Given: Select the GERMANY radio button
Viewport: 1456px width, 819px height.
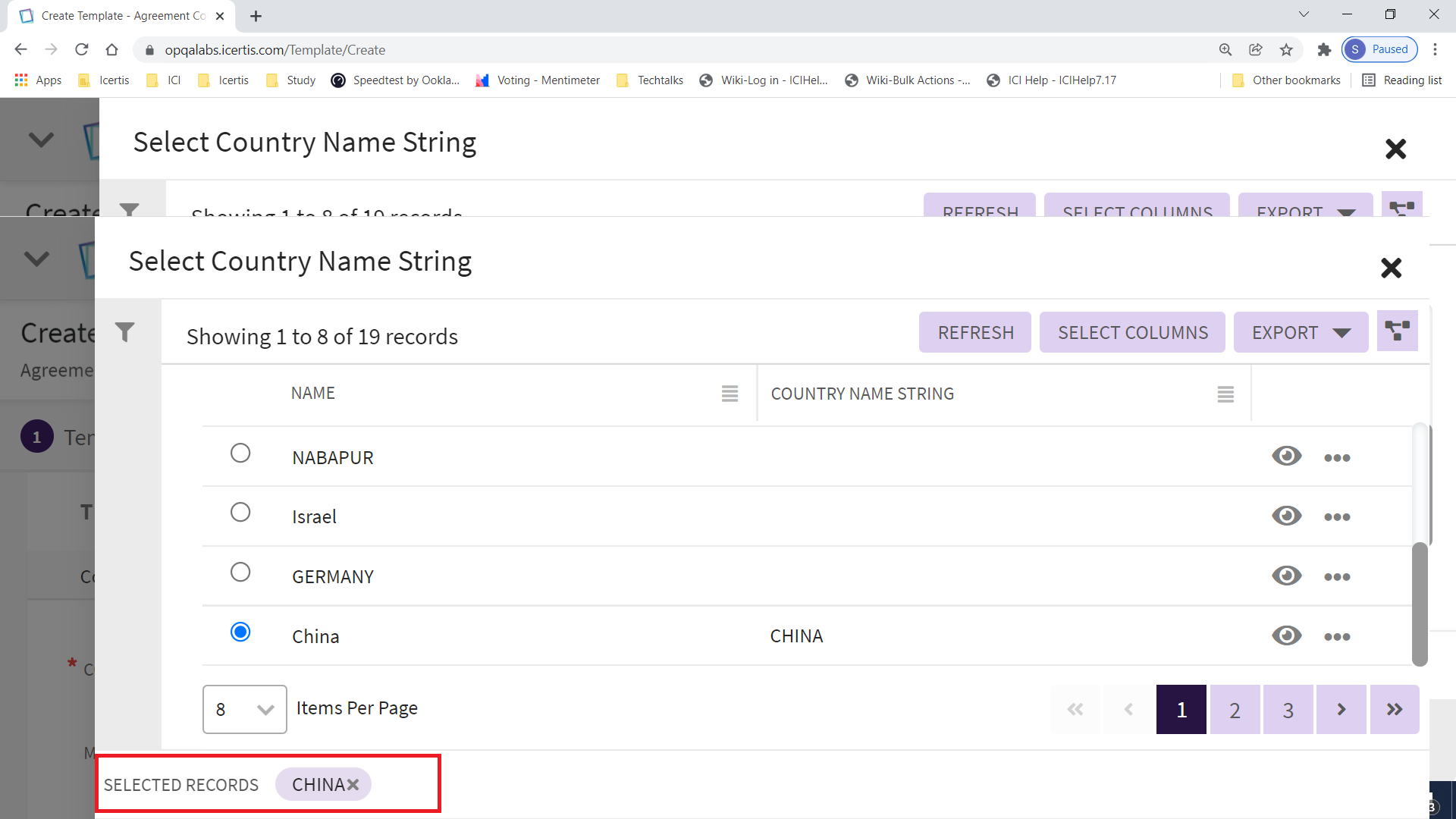Looking at the screenshot, I should click(240, 572).
